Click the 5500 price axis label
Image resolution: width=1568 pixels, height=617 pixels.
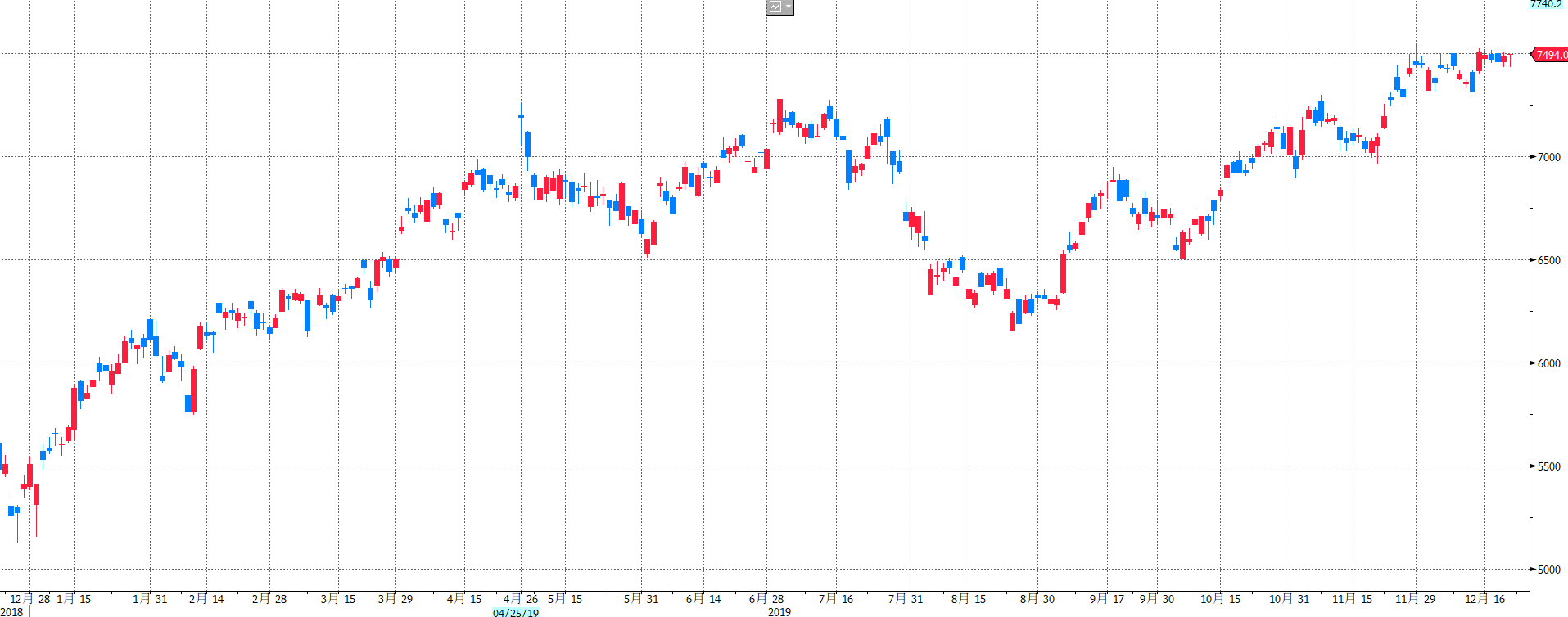pos(1548,466)
